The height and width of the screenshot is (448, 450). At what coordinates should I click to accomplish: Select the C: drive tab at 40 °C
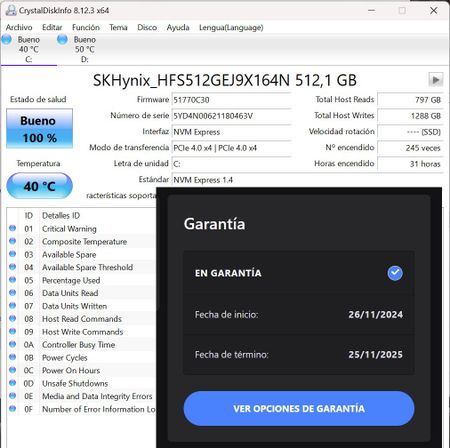[x=29, y=49]
